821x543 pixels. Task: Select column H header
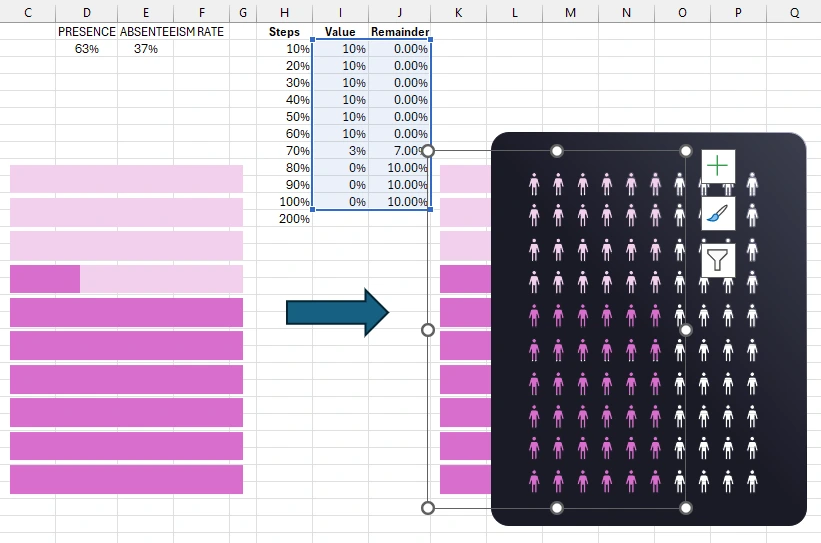click(284, 13)
